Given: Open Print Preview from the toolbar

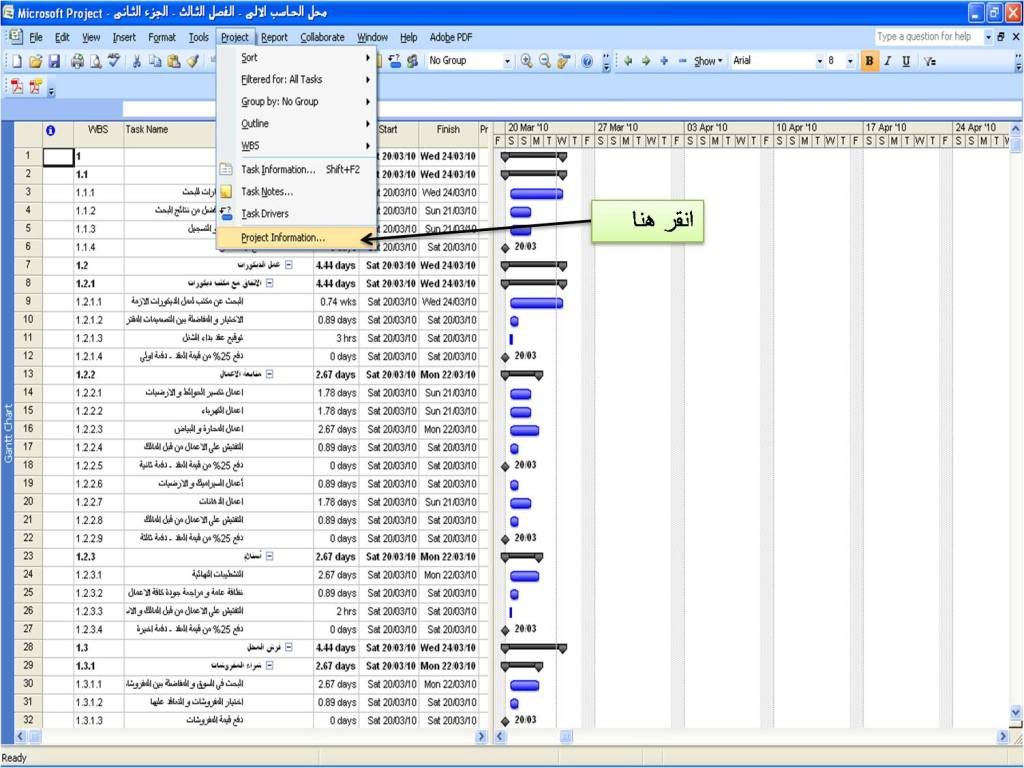Looking at the screenshot, I should (96, 61).
